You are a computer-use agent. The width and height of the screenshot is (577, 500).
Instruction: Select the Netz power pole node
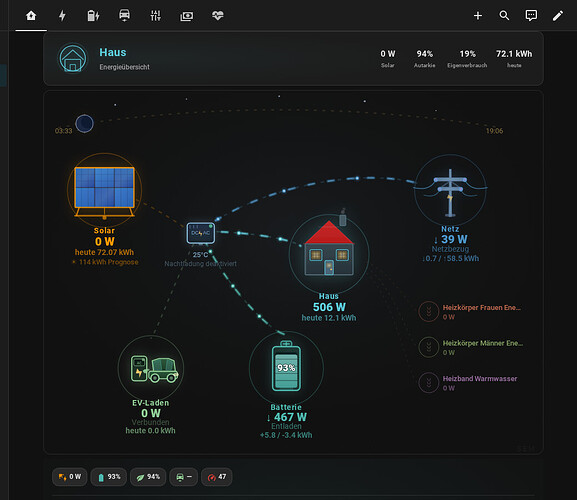[450, 190]
